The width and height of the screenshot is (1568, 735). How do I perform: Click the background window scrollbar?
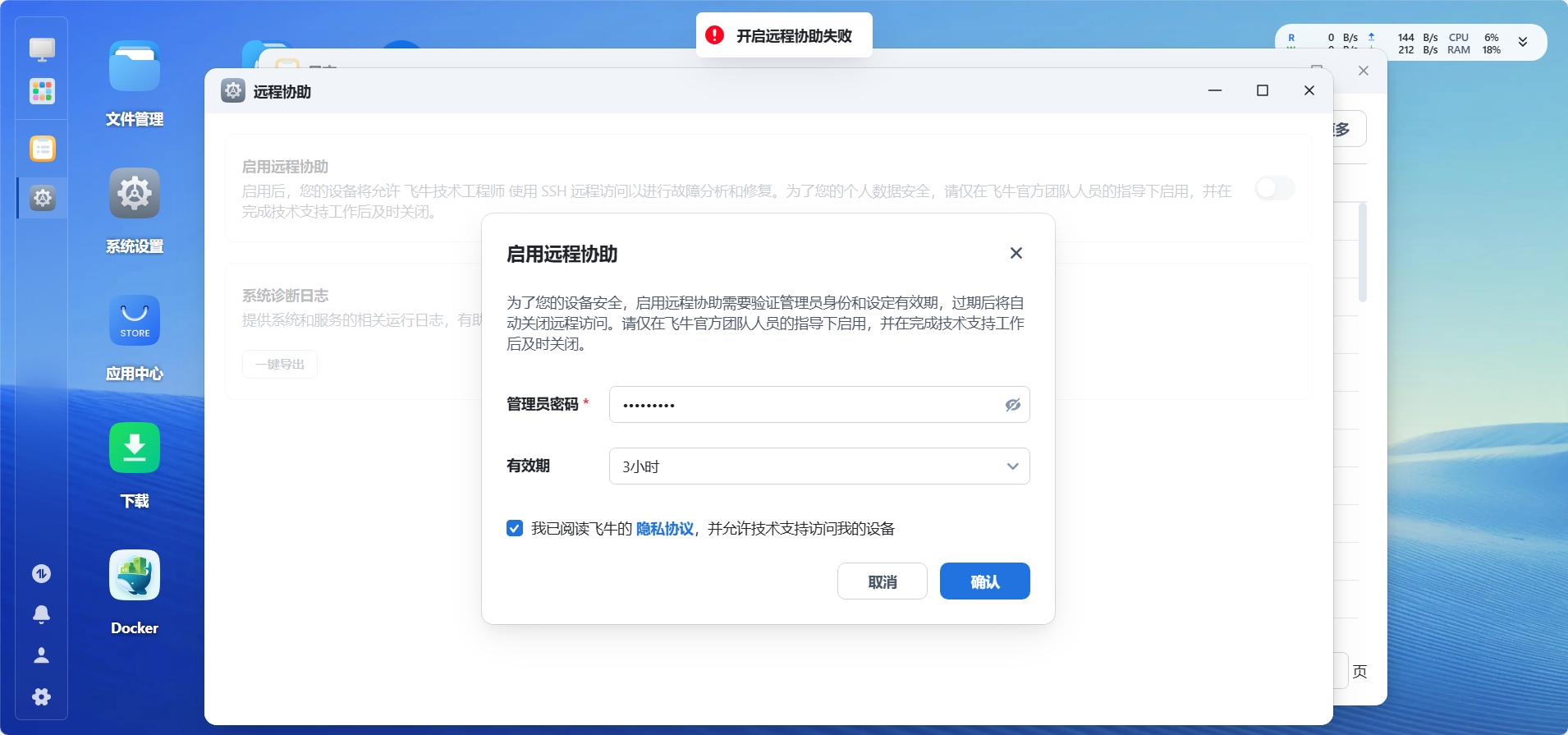click(x=1363, y=253)
